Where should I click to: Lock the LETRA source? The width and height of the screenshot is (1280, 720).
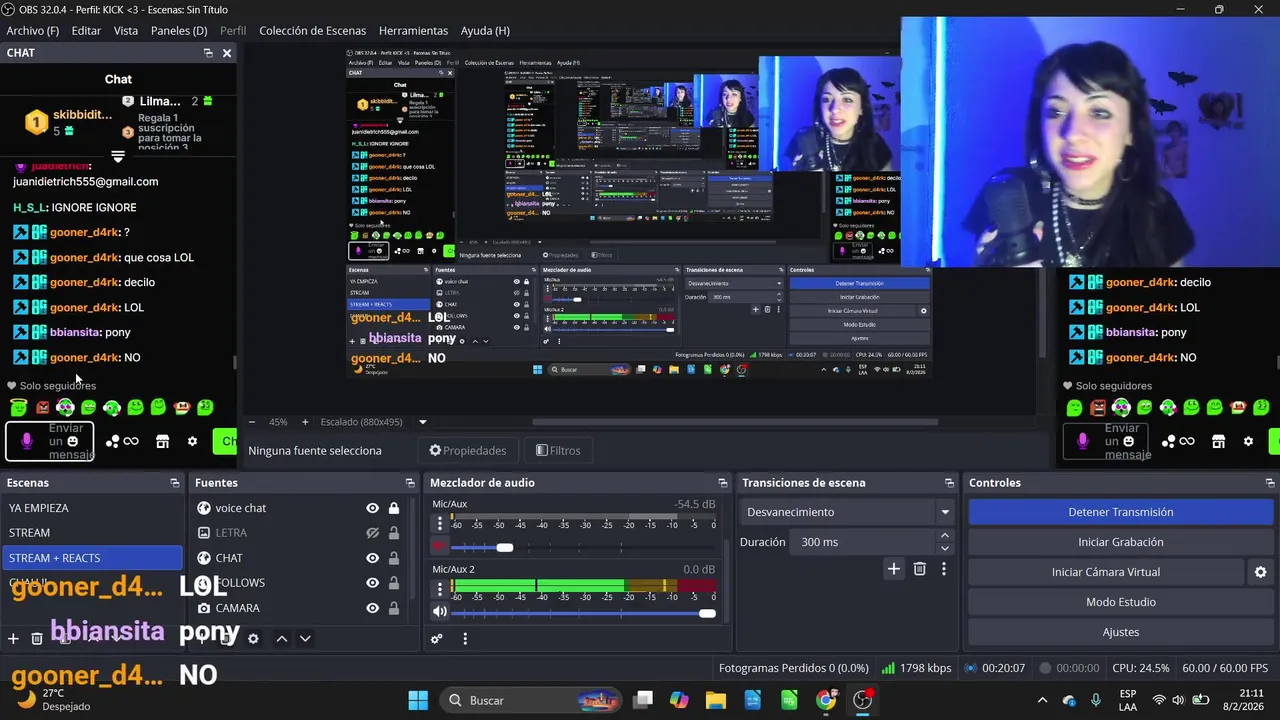click(394, 533)
